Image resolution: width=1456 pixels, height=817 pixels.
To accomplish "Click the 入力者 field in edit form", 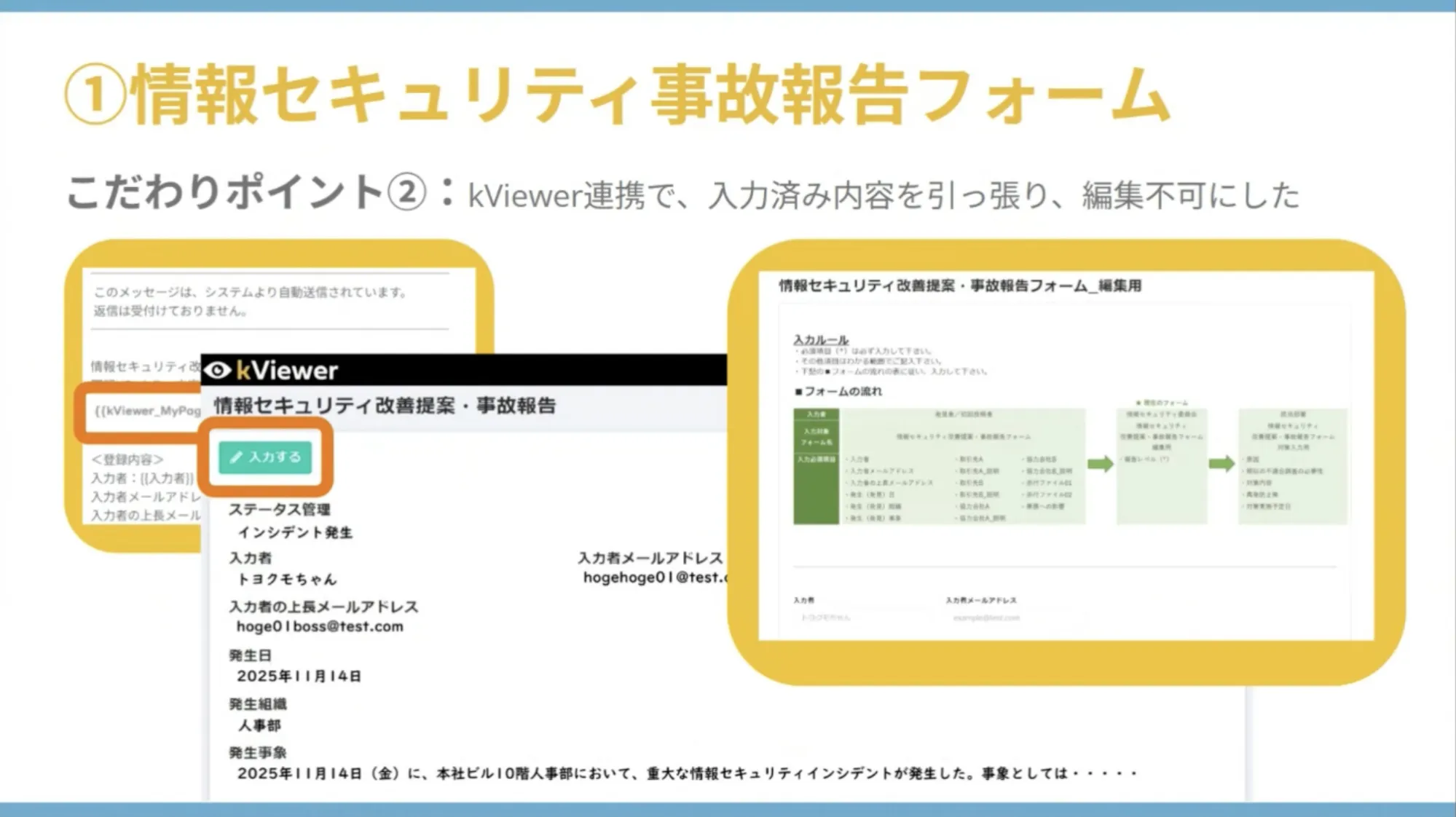I will click(x=859, y=617).
